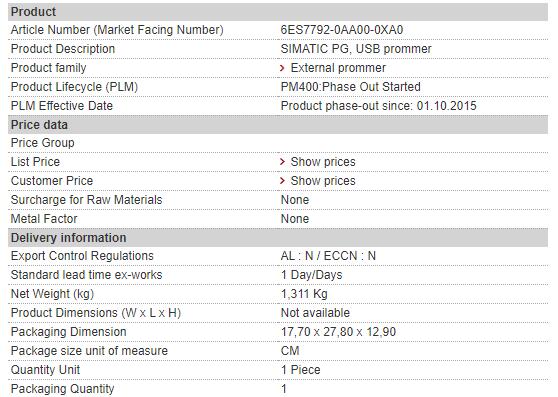Screen dimensions: 558x397
Task: Click the red chevron beside External prommer
Action: (283, 68)
